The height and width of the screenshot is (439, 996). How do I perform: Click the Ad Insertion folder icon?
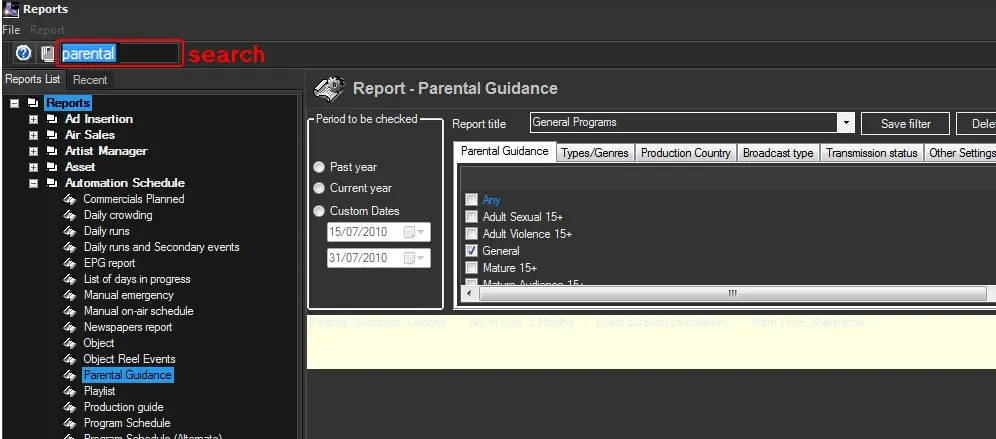53,119
